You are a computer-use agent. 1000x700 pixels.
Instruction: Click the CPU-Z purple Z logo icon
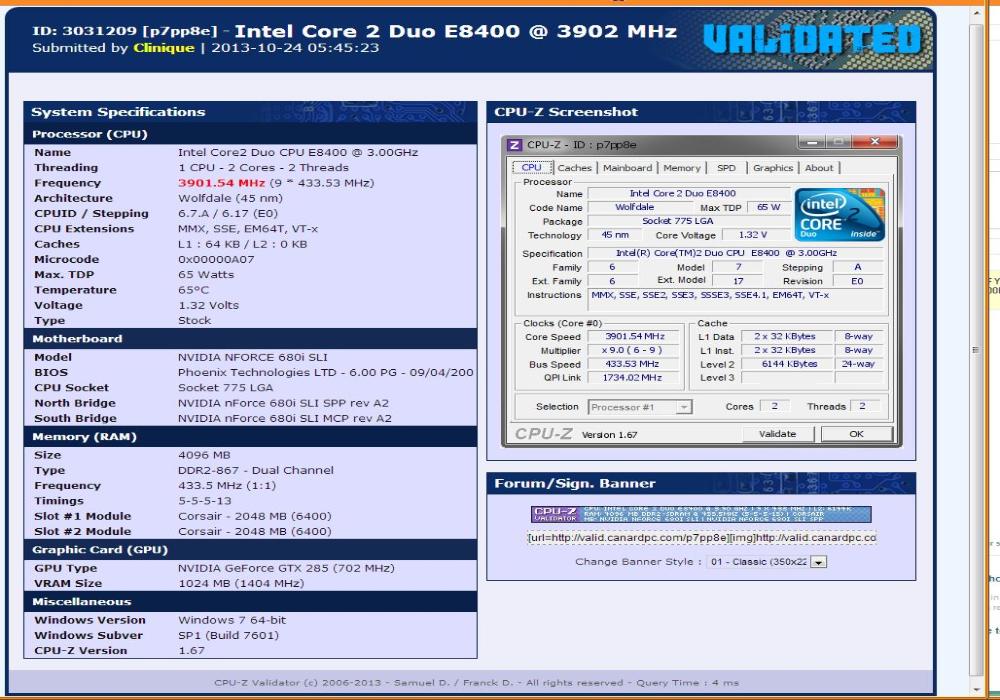point(514,145)
